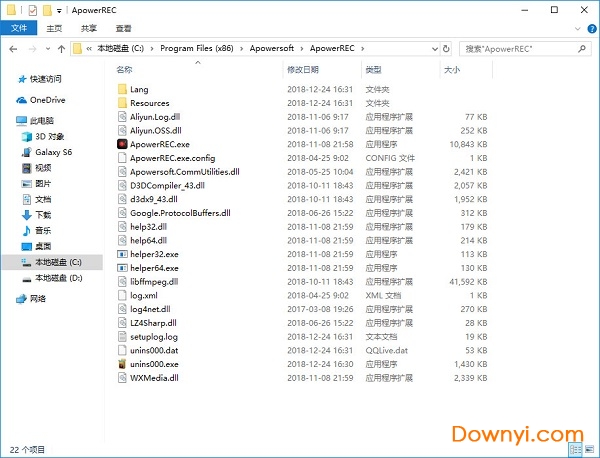Select 本地磁盘 (C:) in sidebar

(52, 262)
